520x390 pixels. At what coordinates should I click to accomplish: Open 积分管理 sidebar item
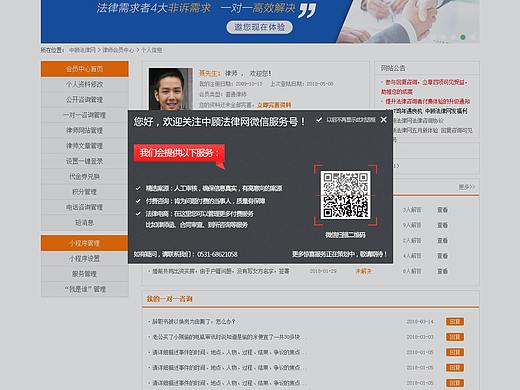[x=84, y=192]
